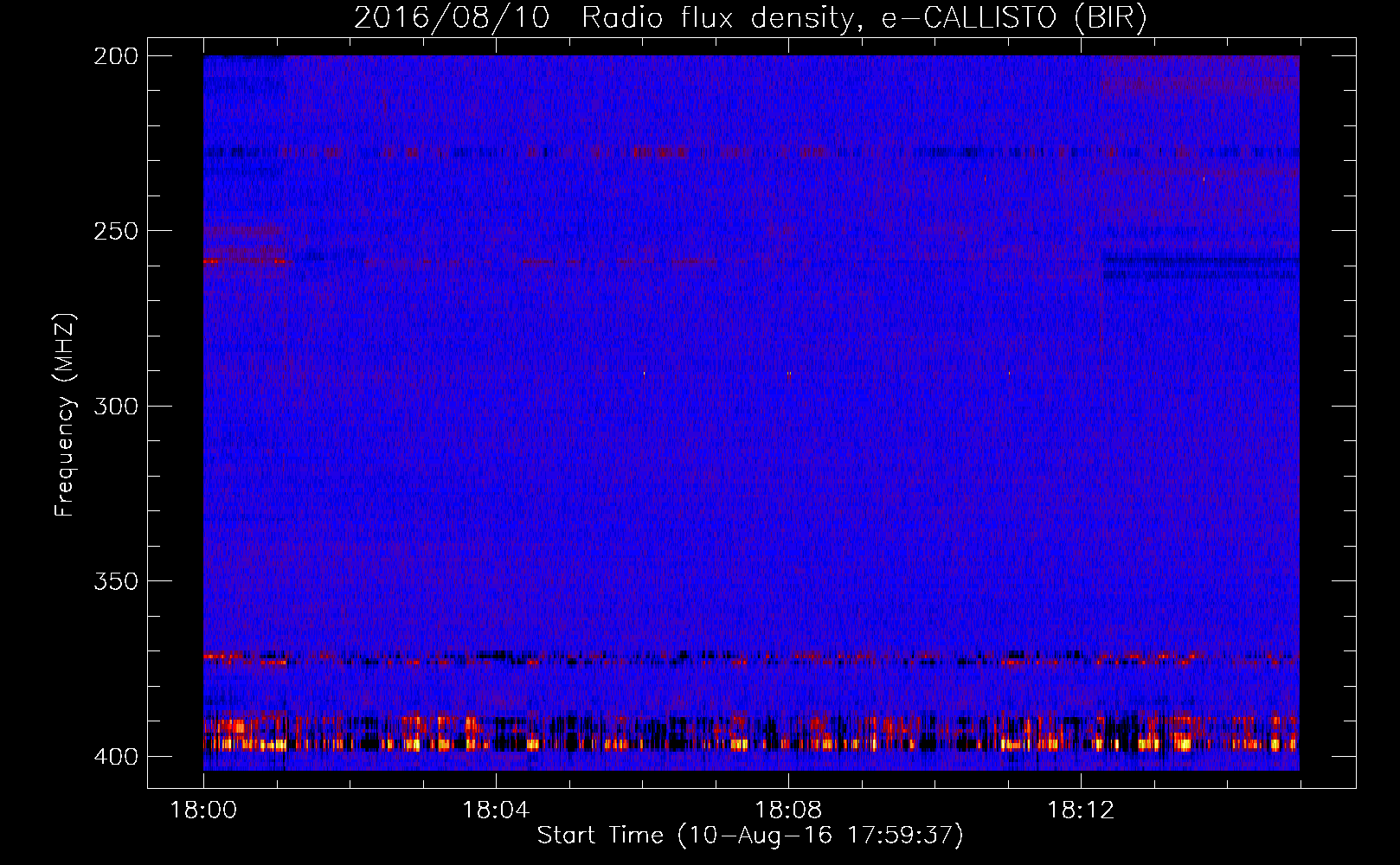Select the 200 frequency tick label

[116, 56]
